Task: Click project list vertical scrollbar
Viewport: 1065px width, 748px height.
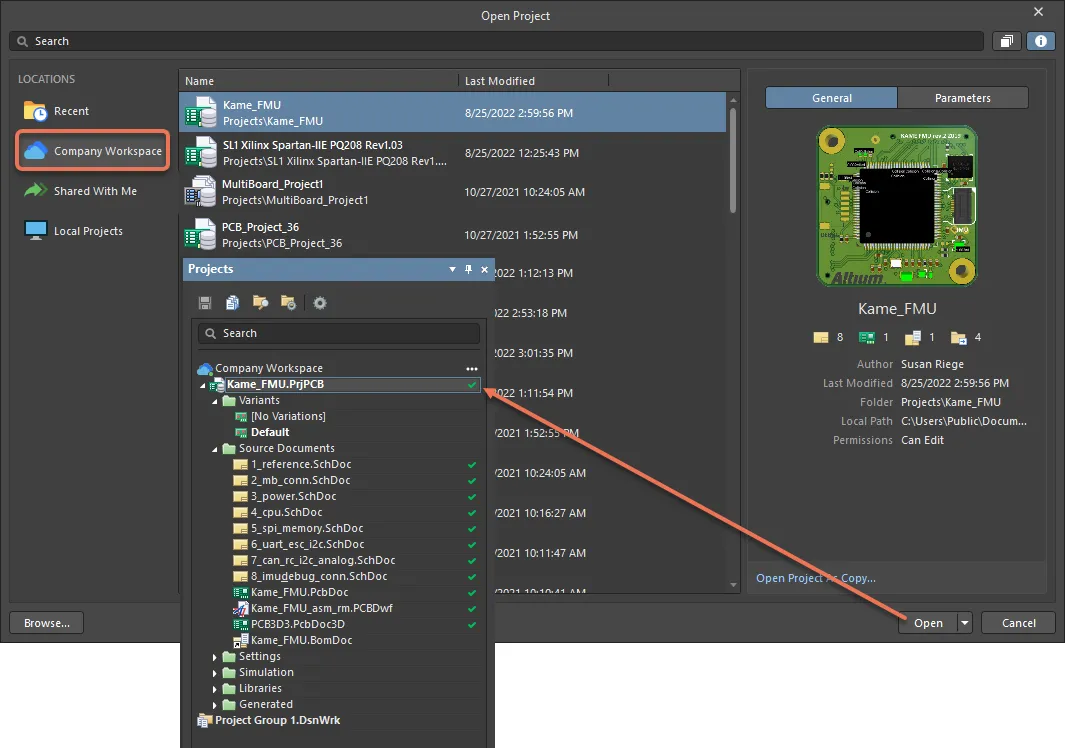Action: 733,160
